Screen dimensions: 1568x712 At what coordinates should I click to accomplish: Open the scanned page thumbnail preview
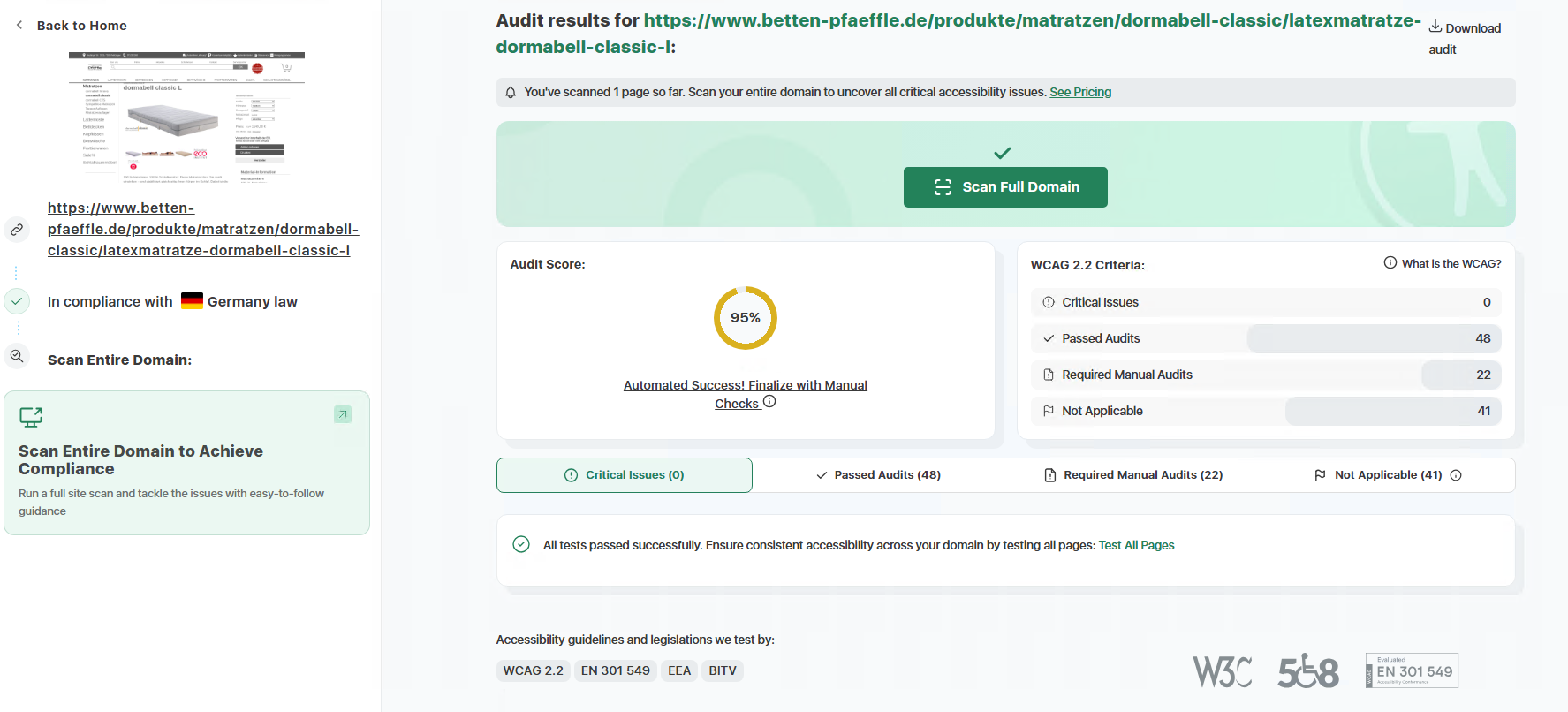coord(186,117)
